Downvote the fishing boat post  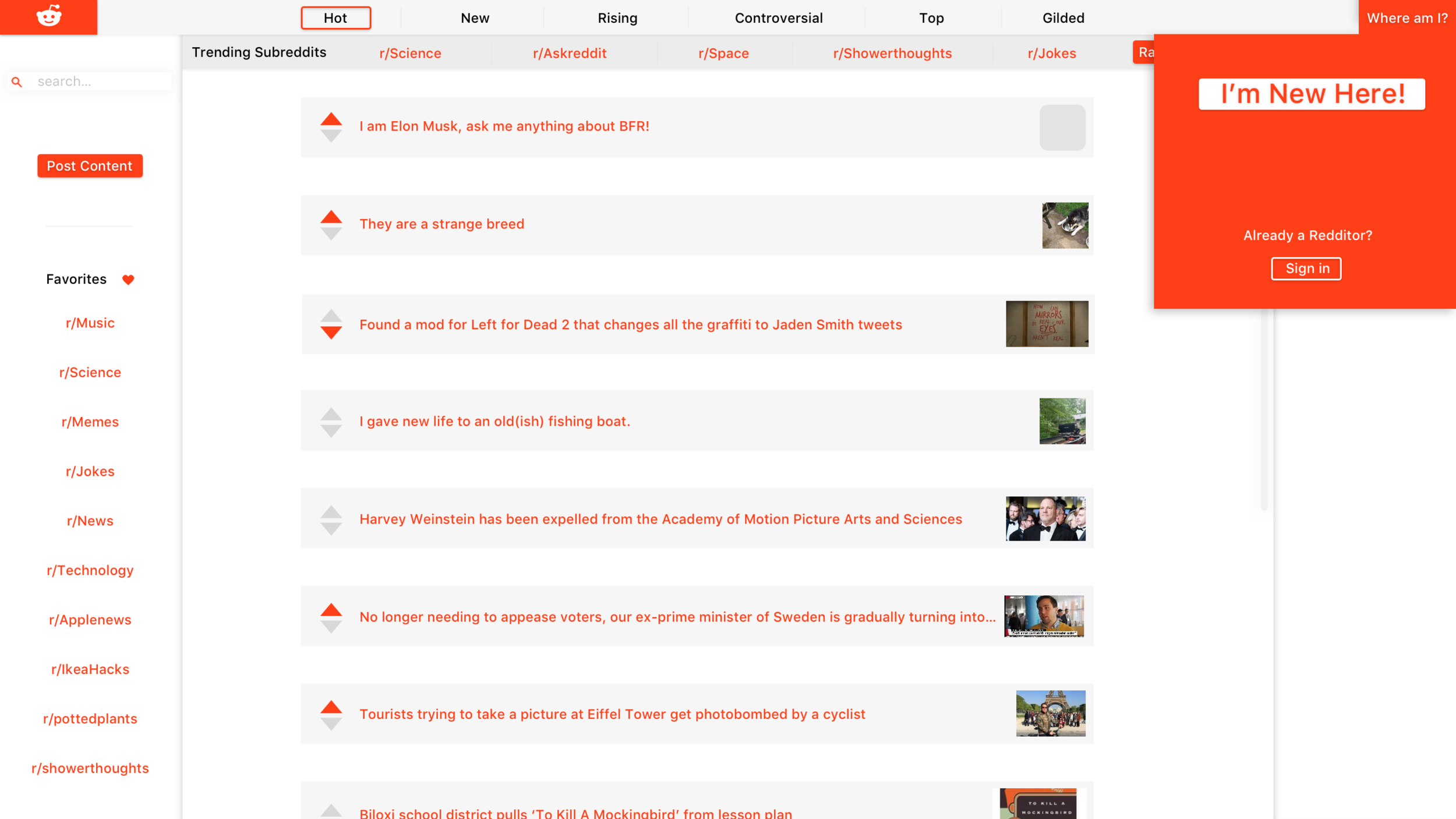331,431
